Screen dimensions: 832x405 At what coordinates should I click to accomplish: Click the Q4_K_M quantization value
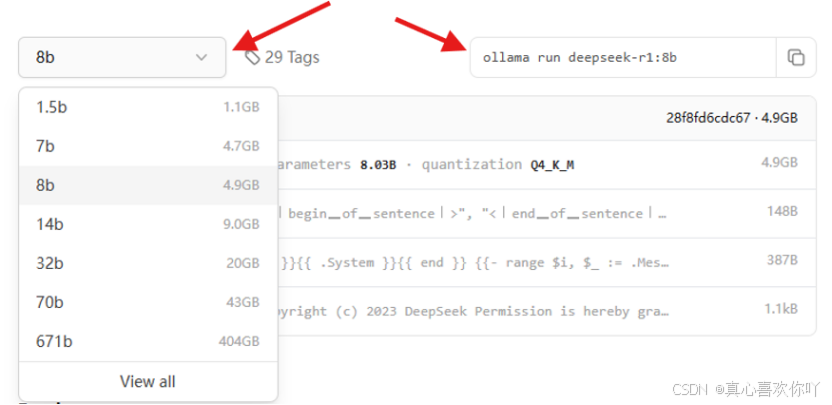552,165
